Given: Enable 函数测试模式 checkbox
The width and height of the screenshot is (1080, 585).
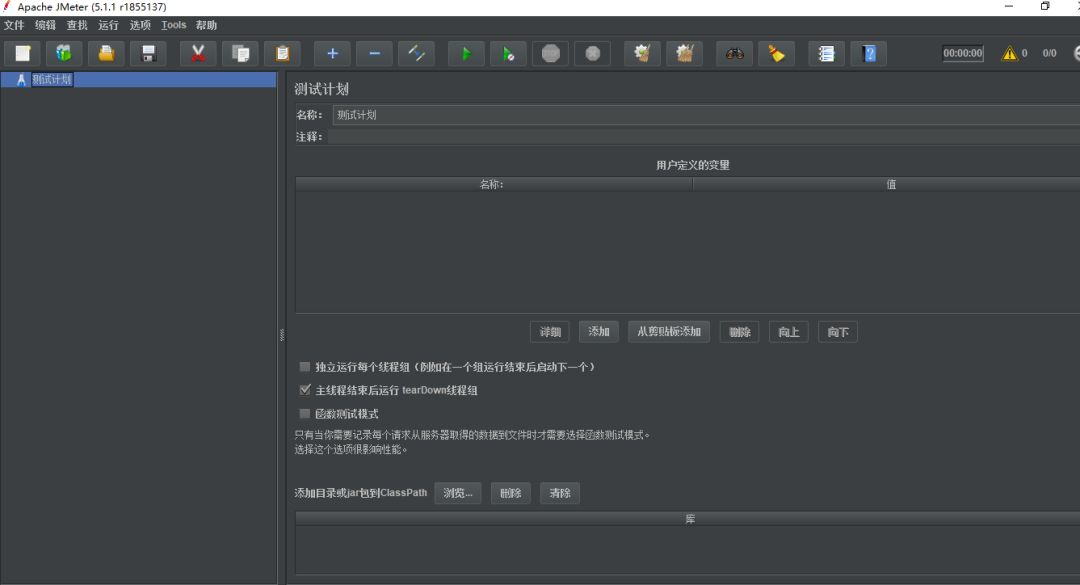Looking at the screenshot, I should pyautogui.click(x=304, y=413).
